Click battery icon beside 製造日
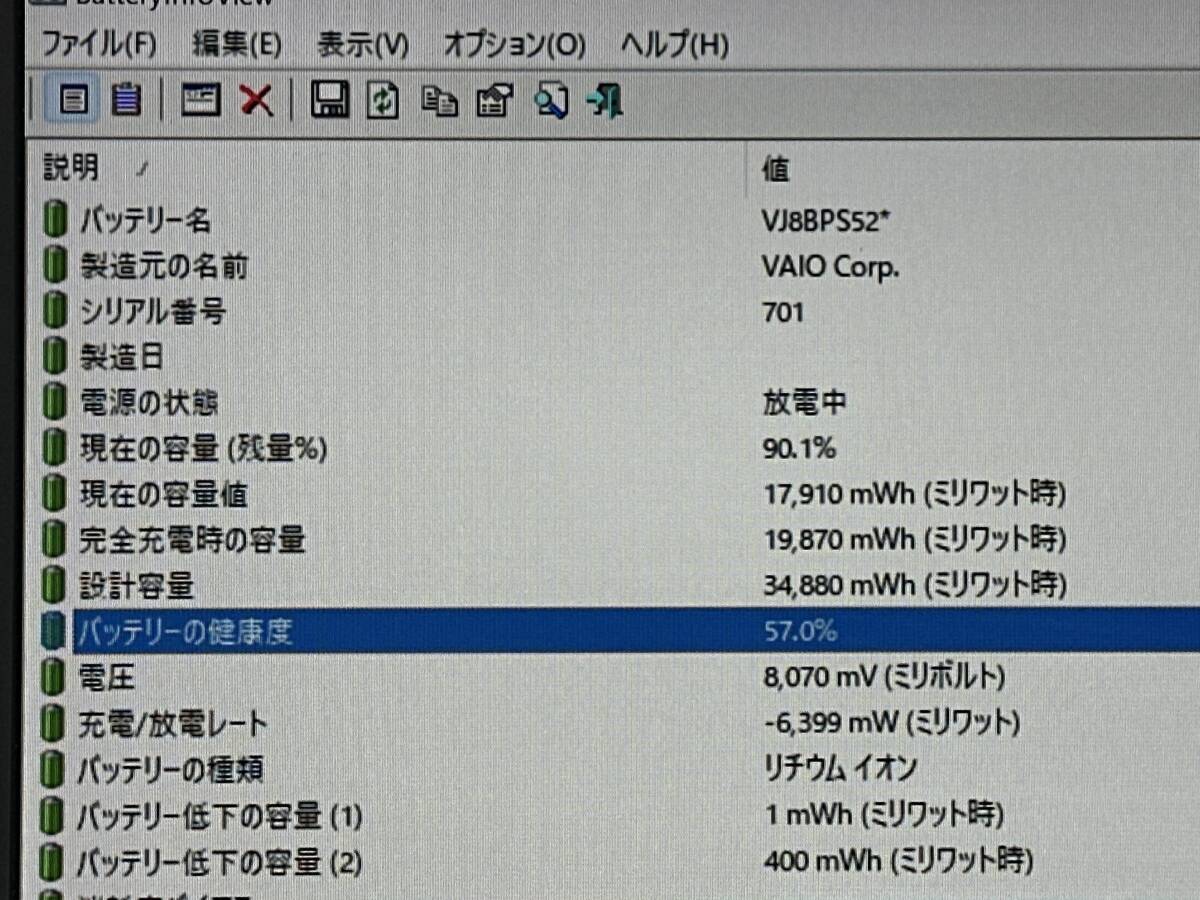This screenshot has height=900, width=1200. pyautogui.click(x=56, y=357)
